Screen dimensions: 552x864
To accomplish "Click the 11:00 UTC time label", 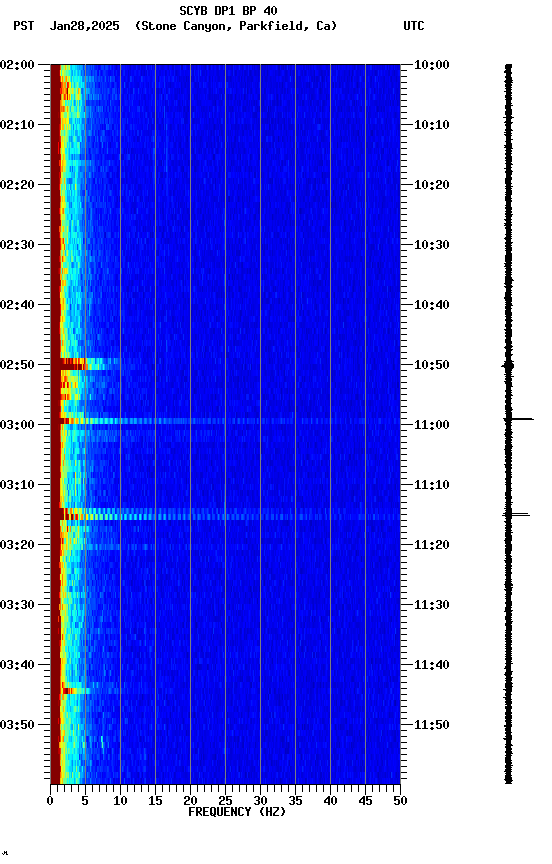I will (431, 425).
